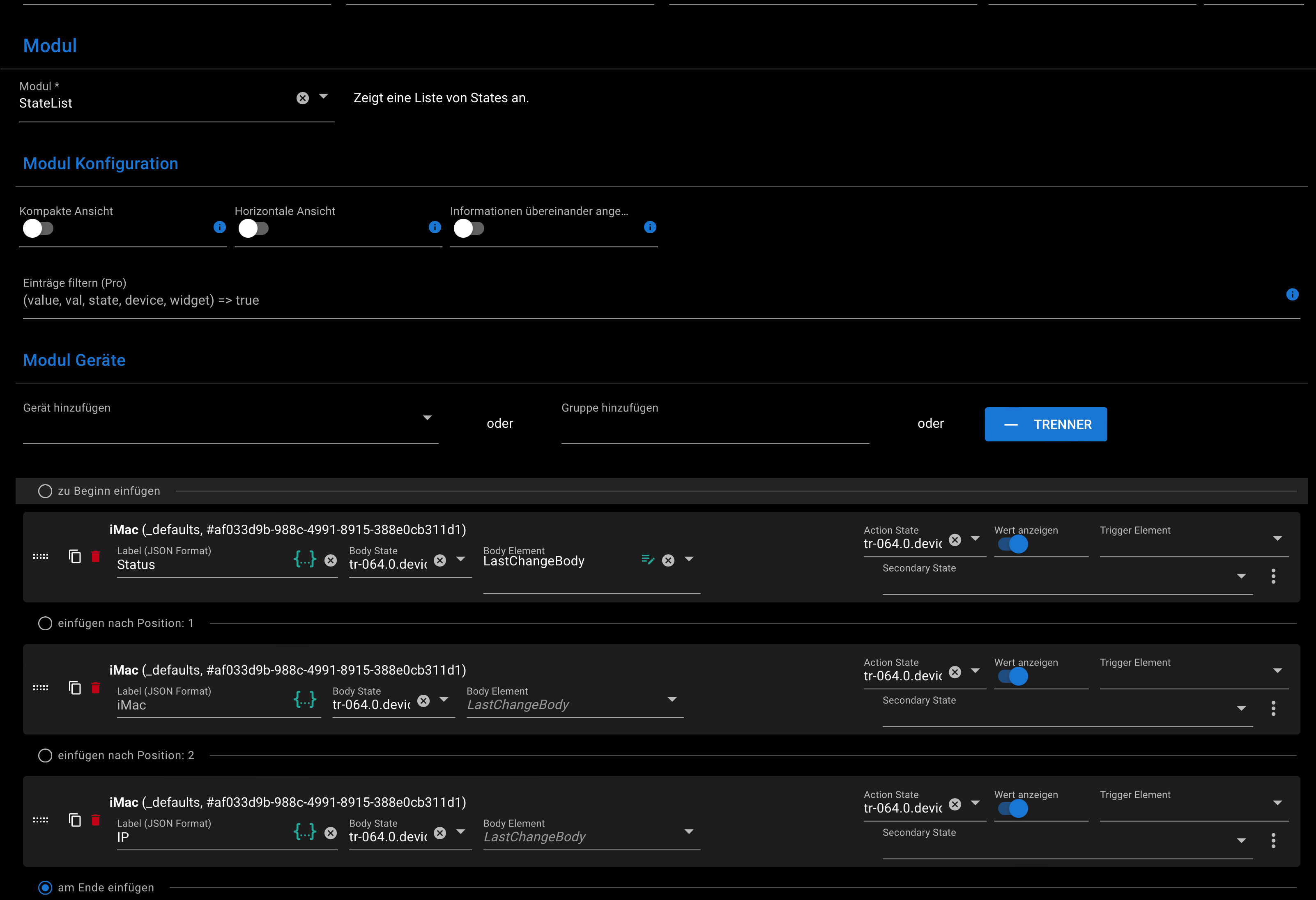Expand the Trigger Element dropdown of the Status entry
Screen dimensions: 1316x900
pyautogui.click(x=1277, y=538)
